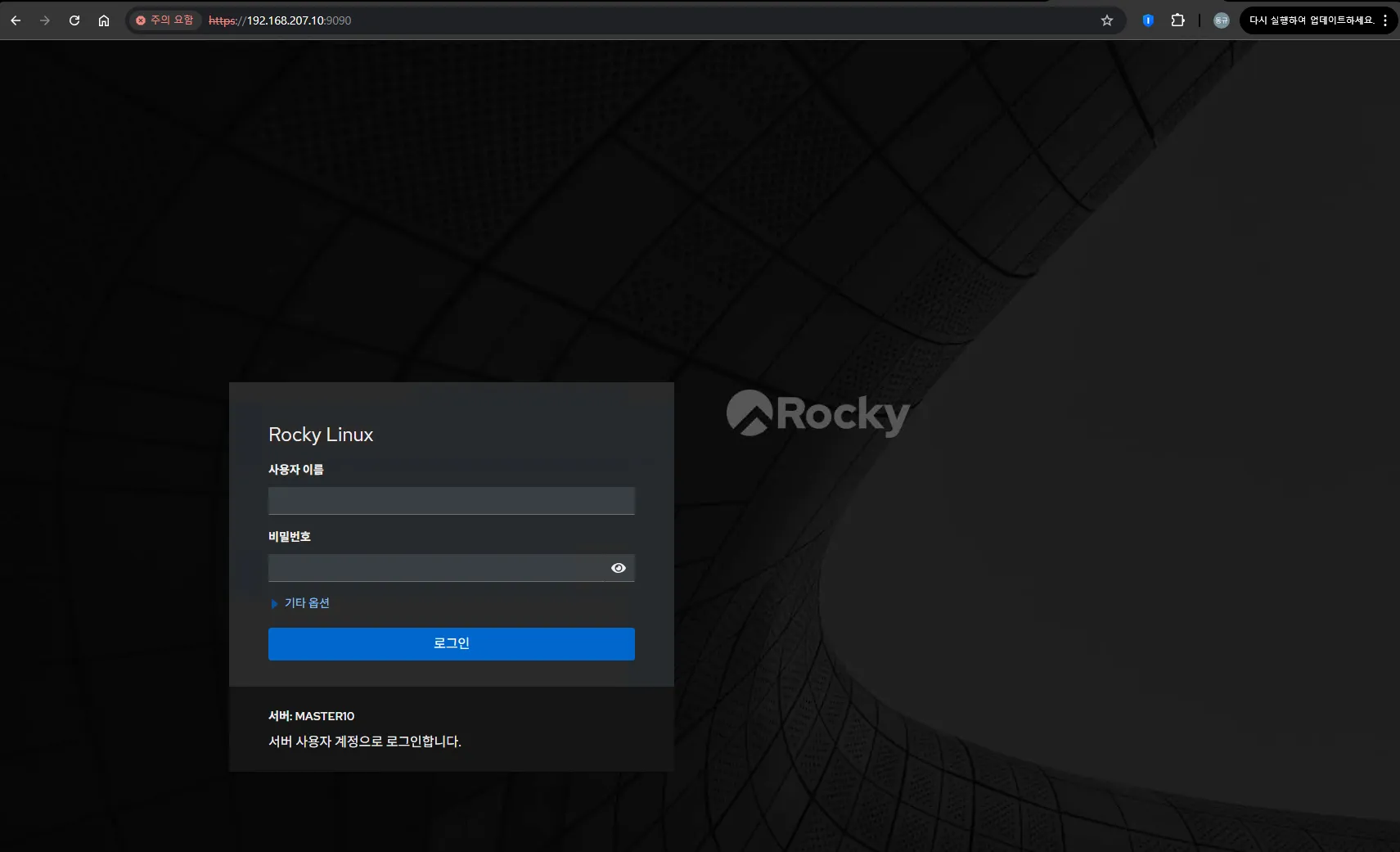Bookmark this page with the star
Screen dimensions: 1400x852
point(1107,20)
